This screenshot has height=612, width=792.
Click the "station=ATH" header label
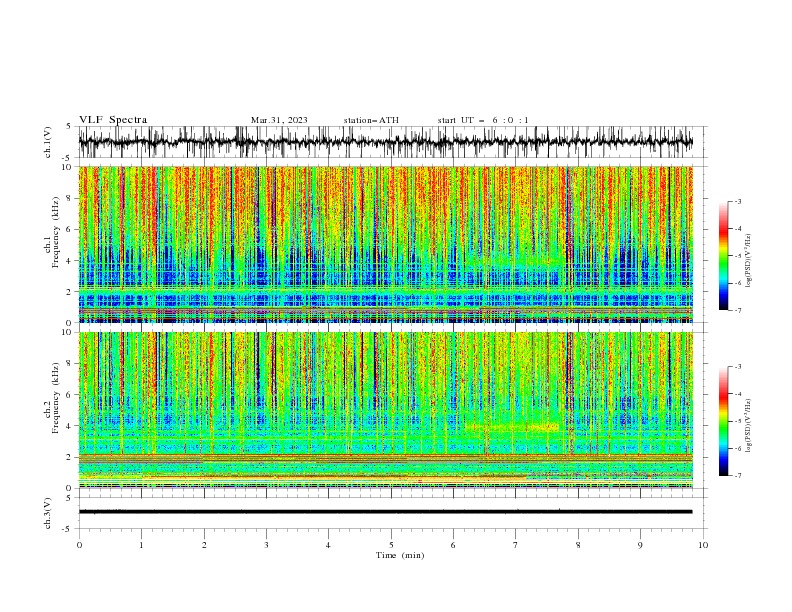pos(371,120)
